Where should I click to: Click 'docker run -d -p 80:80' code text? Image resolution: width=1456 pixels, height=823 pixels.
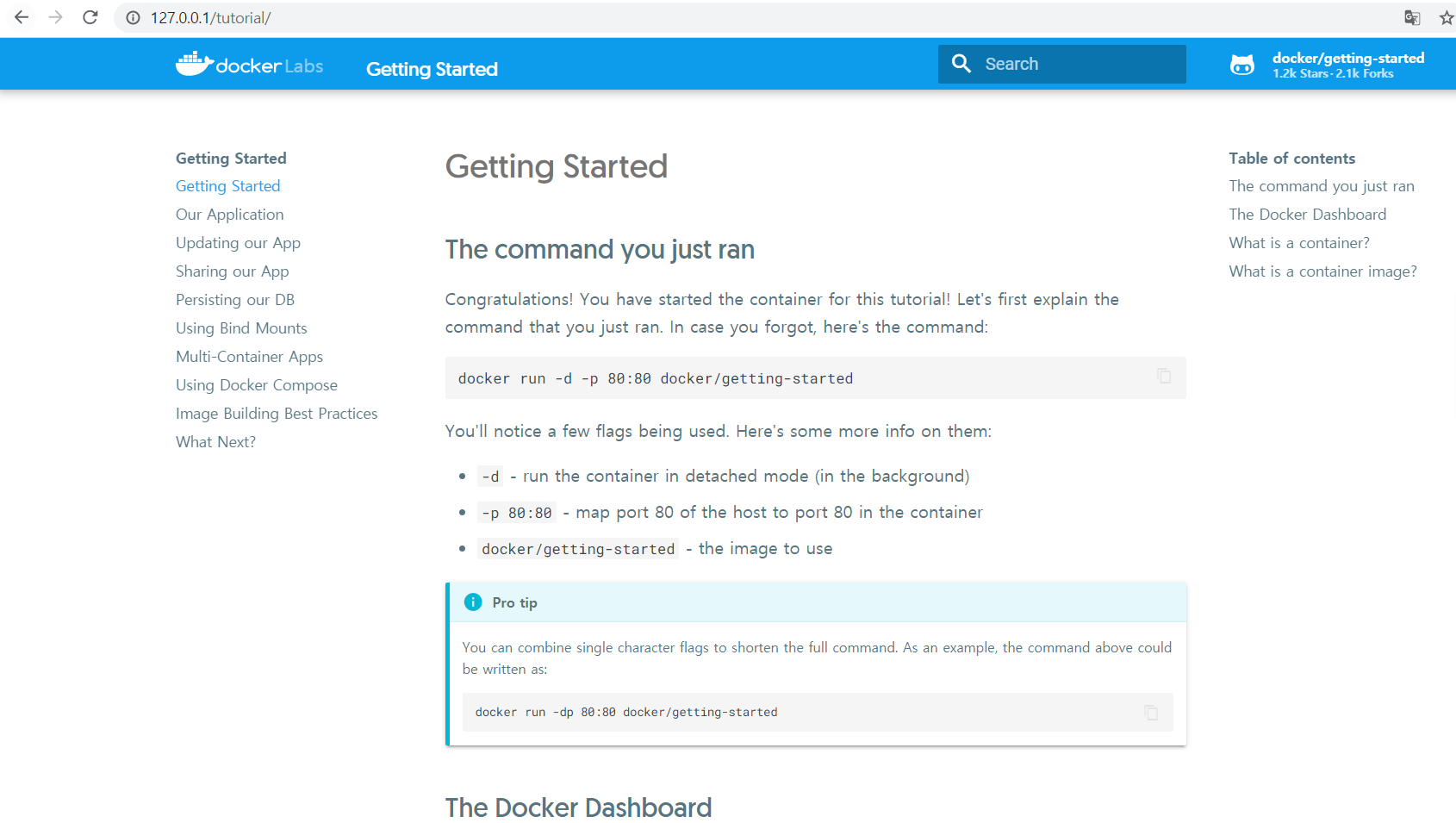[x=656, y=378]
